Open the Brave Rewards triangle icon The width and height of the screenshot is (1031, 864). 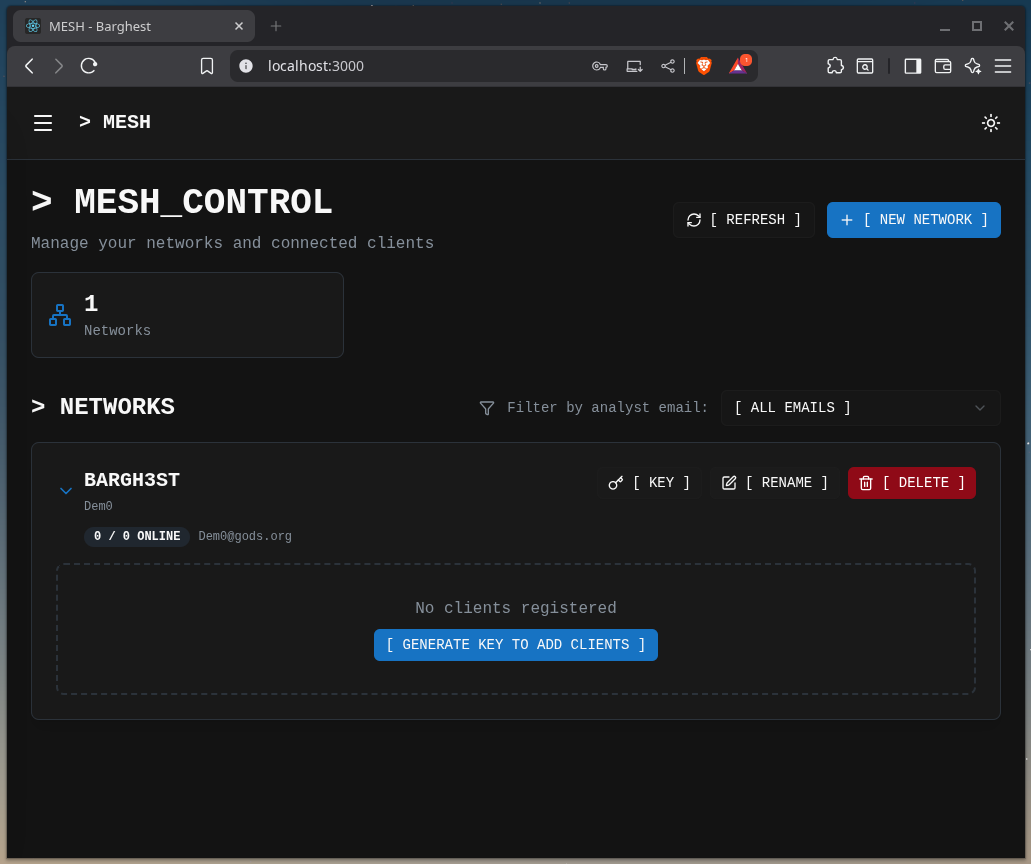point(738,66)
